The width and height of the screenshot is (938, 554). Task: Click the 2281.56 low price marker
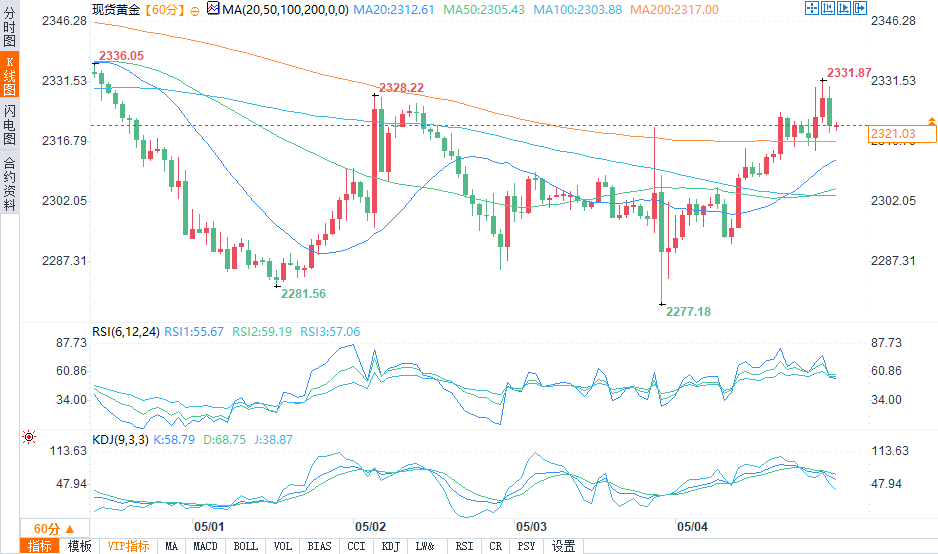[x=303, y=294]
